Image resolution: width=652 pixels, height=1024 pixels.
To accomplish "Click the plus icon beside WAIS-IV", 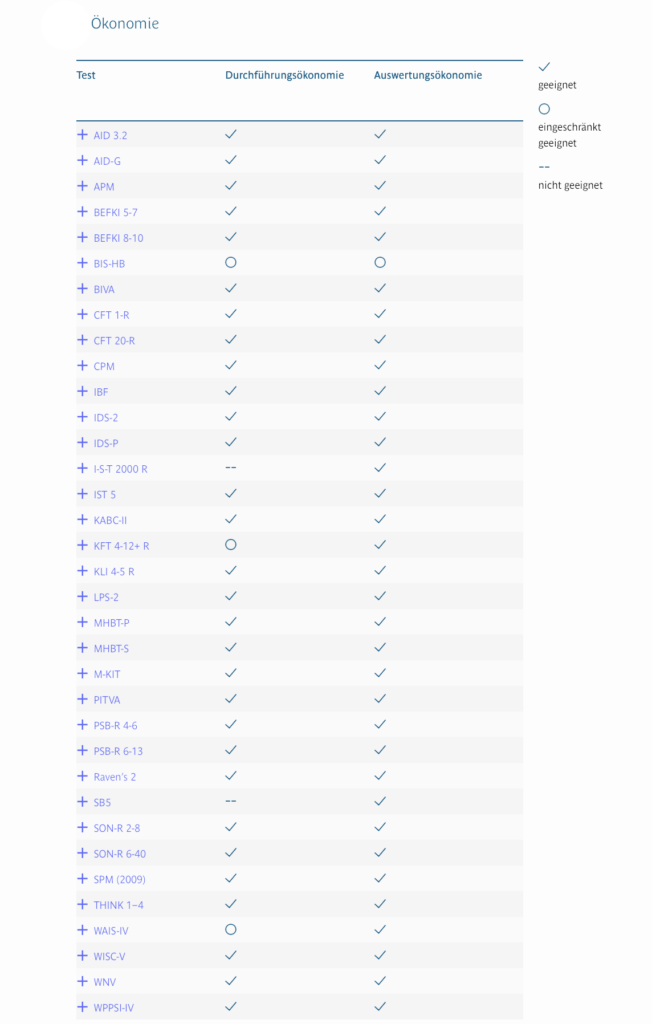I will pyautogui.click(x=83, y=930).
